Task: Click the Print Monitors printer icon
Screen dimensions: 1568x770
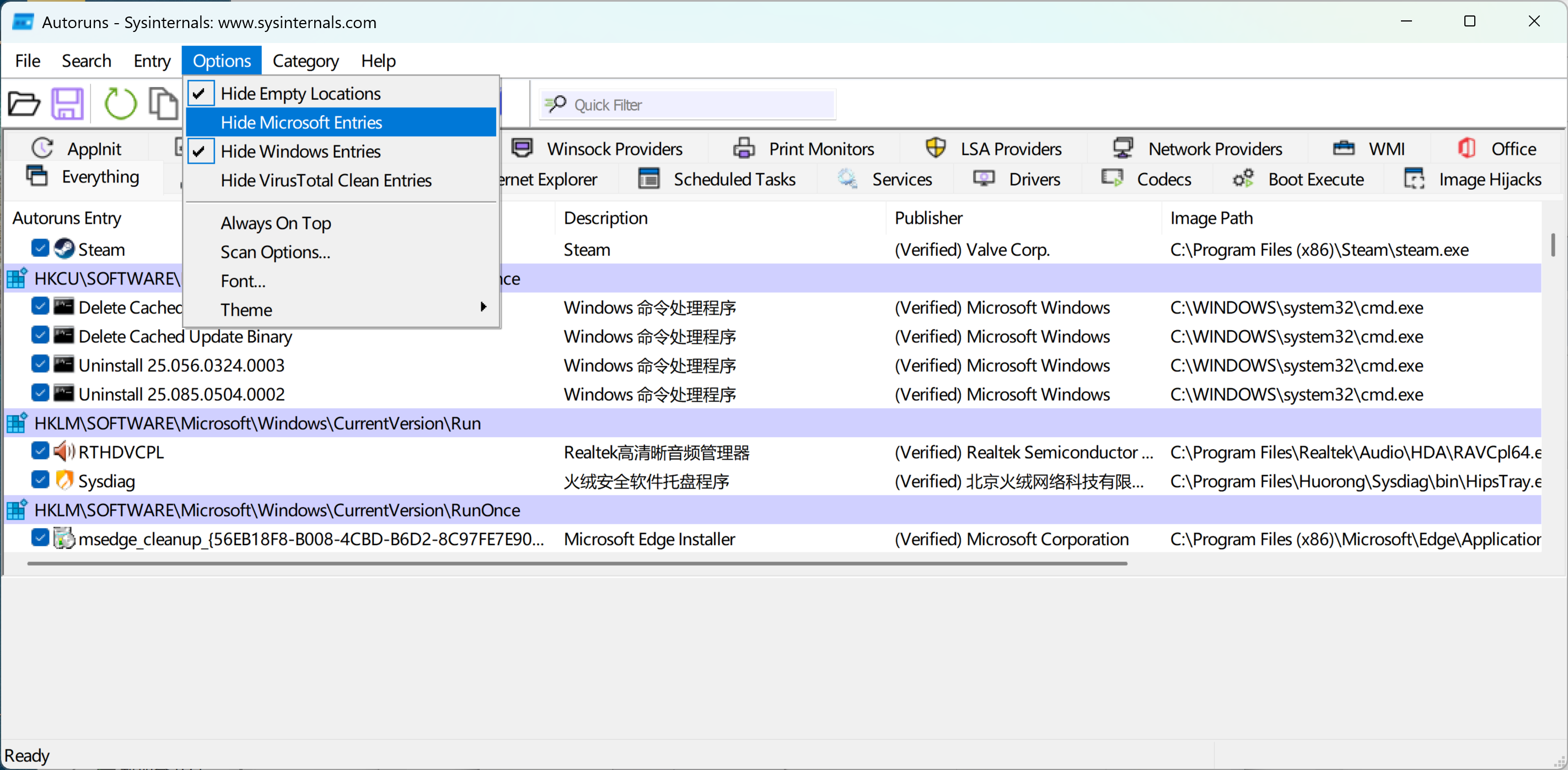Action: coord(744,148)
